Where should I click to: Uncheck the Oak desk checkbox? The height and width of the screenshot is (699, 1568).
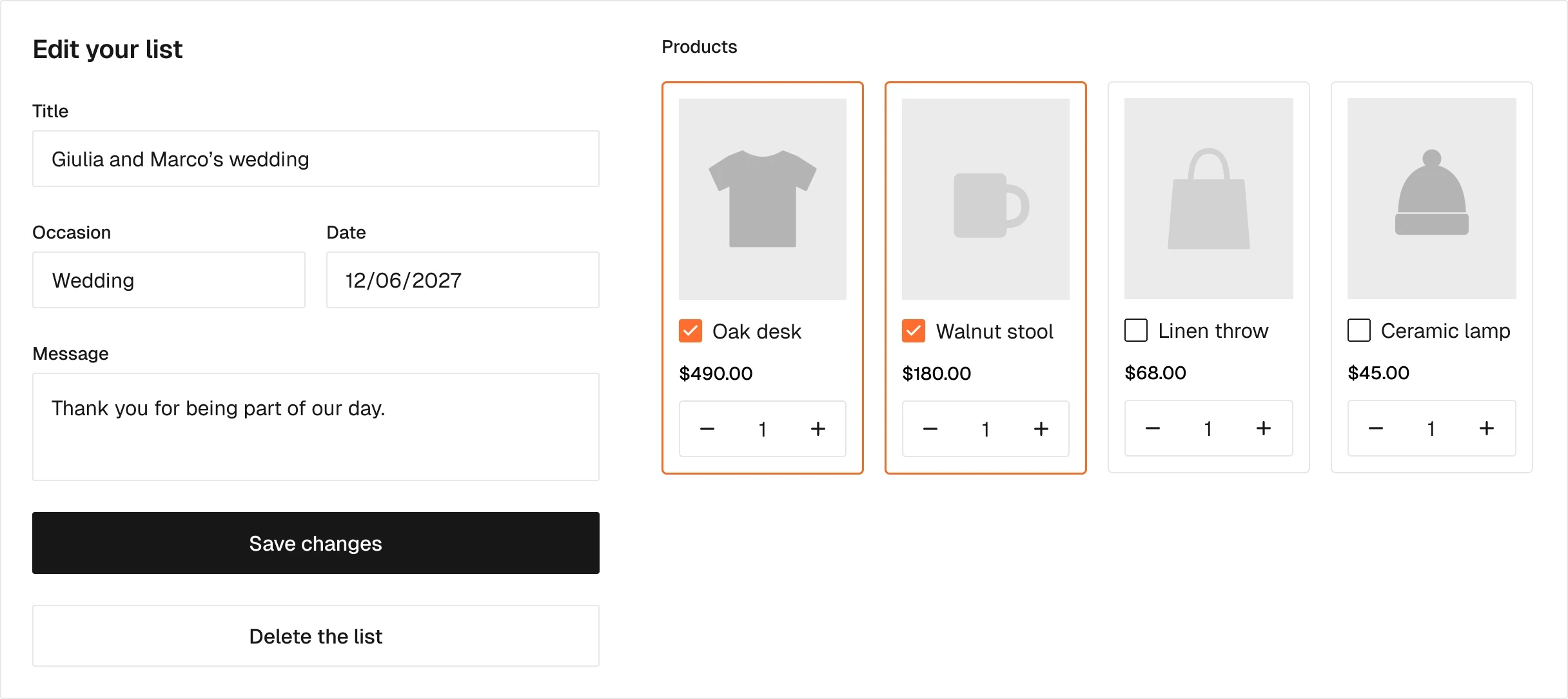[691, 331]
